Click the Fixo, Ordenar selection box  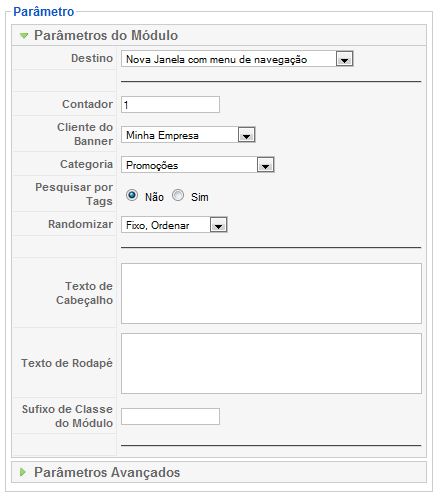[174, 225]
